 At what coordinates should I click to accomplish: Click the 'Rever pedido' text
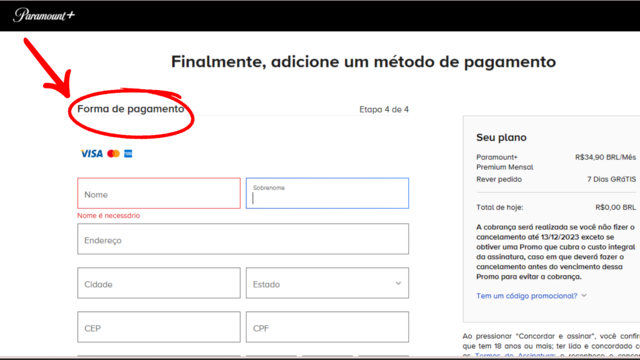[x=499, y=179]
